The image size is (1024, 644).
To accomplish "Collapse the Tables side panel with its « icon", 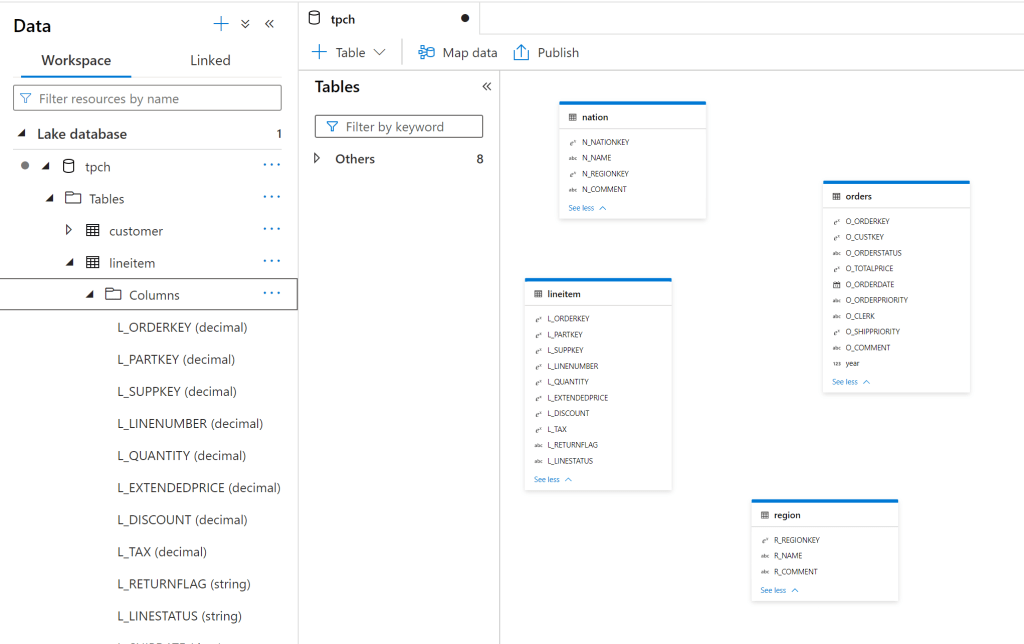I will click(486, 87).
